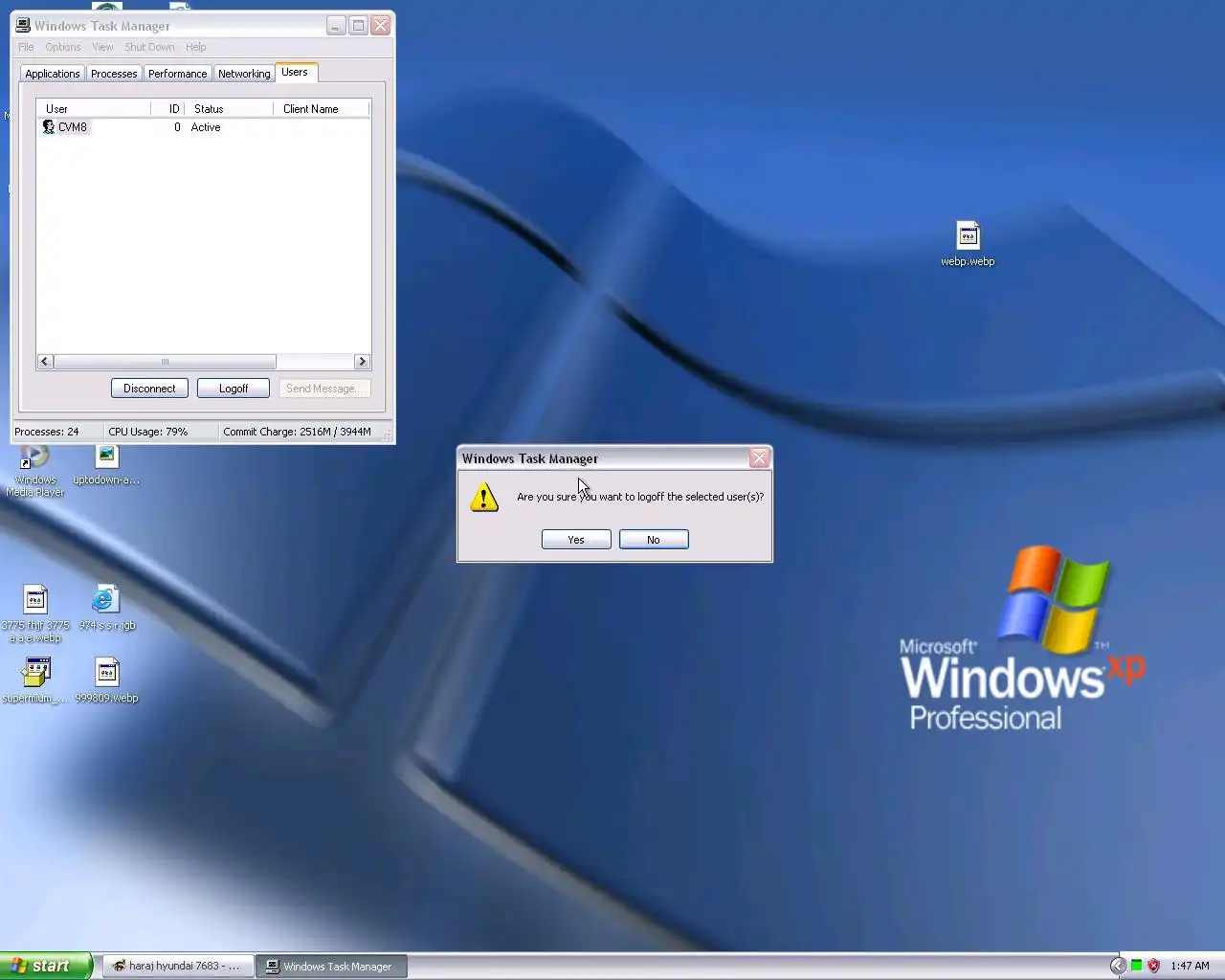Sort by the Client Name column header

coord(321,109)
